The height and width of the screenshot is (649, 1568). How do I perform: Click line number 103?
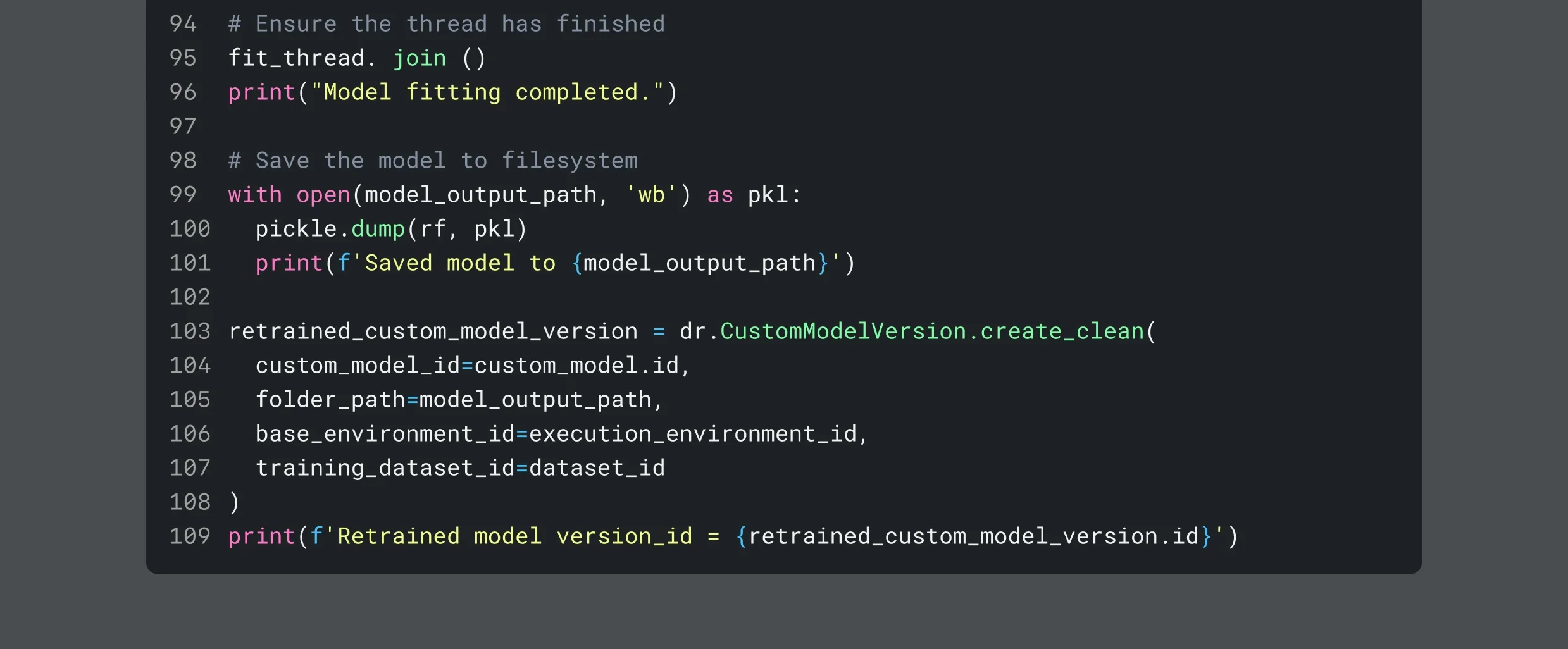[x=190, y=331]
